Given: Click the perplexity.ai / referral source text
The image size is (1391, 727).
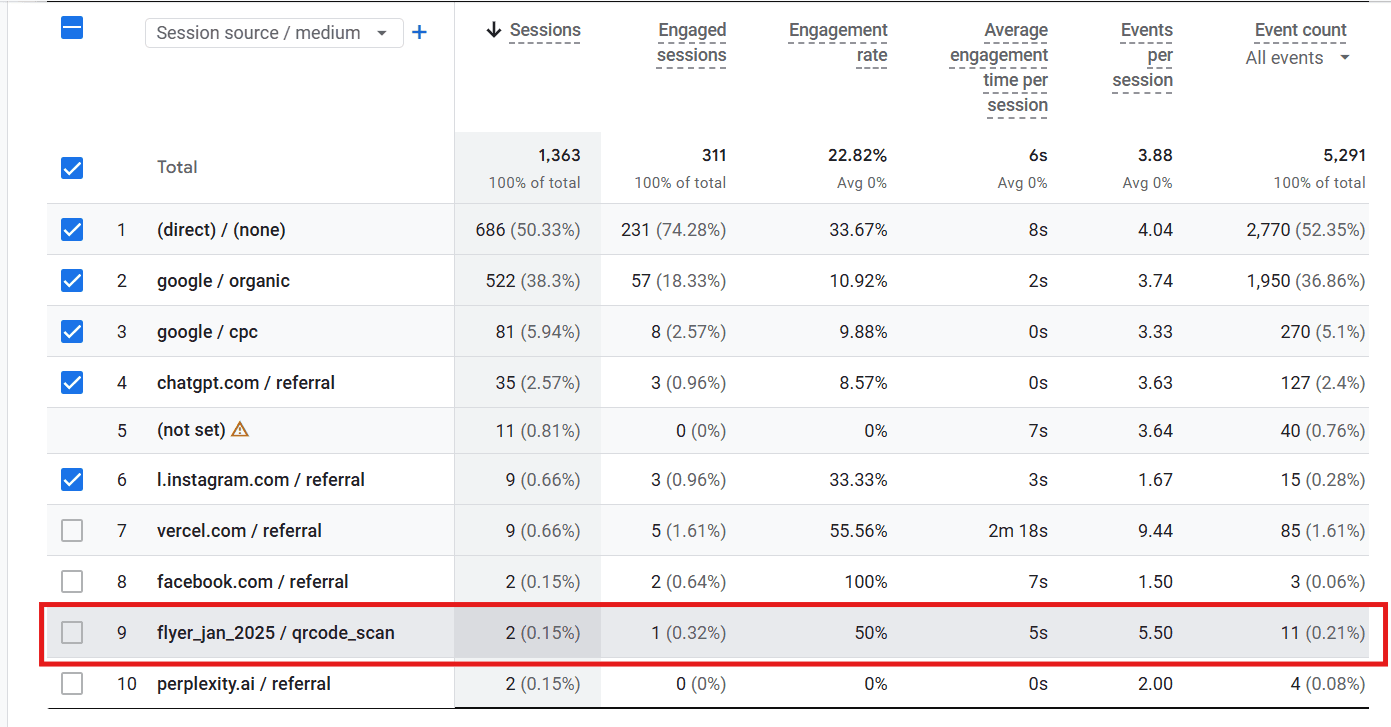Looking at the screenshot, I should (244, 684).
